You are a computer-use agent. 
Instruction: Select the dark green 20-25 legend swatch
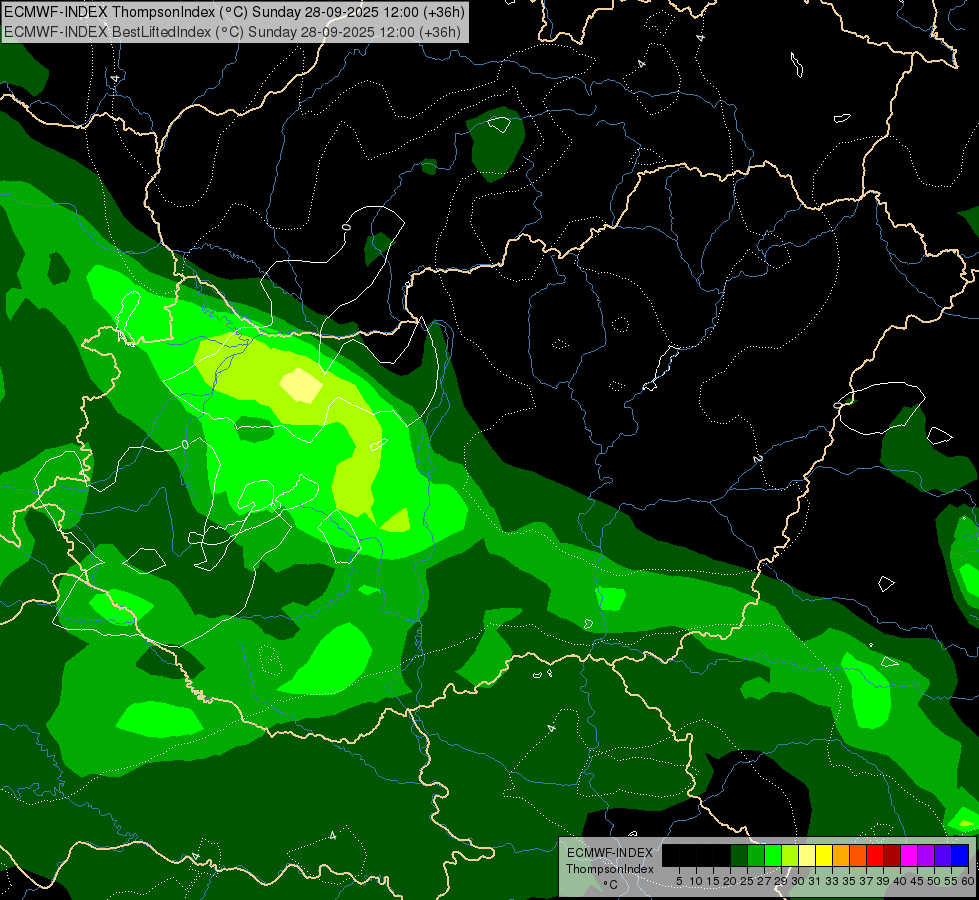pyautogui.click(x=739, y=855)
